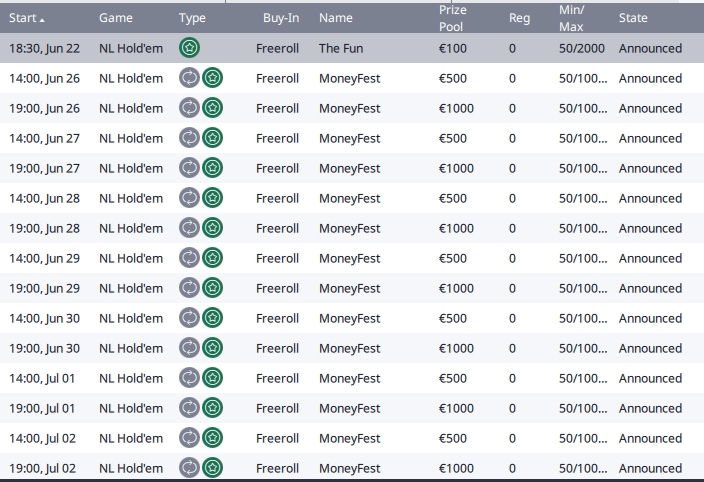Click the gray rebuy icon for 19:00, Jun 30
The width and height of the screenshot is (704, 482).
(189, 348)
